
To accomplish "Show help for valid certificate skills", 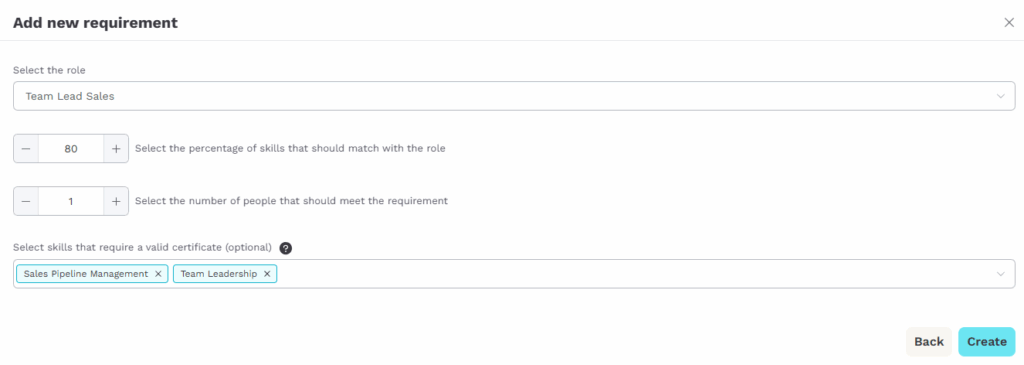I will [285, 248].
